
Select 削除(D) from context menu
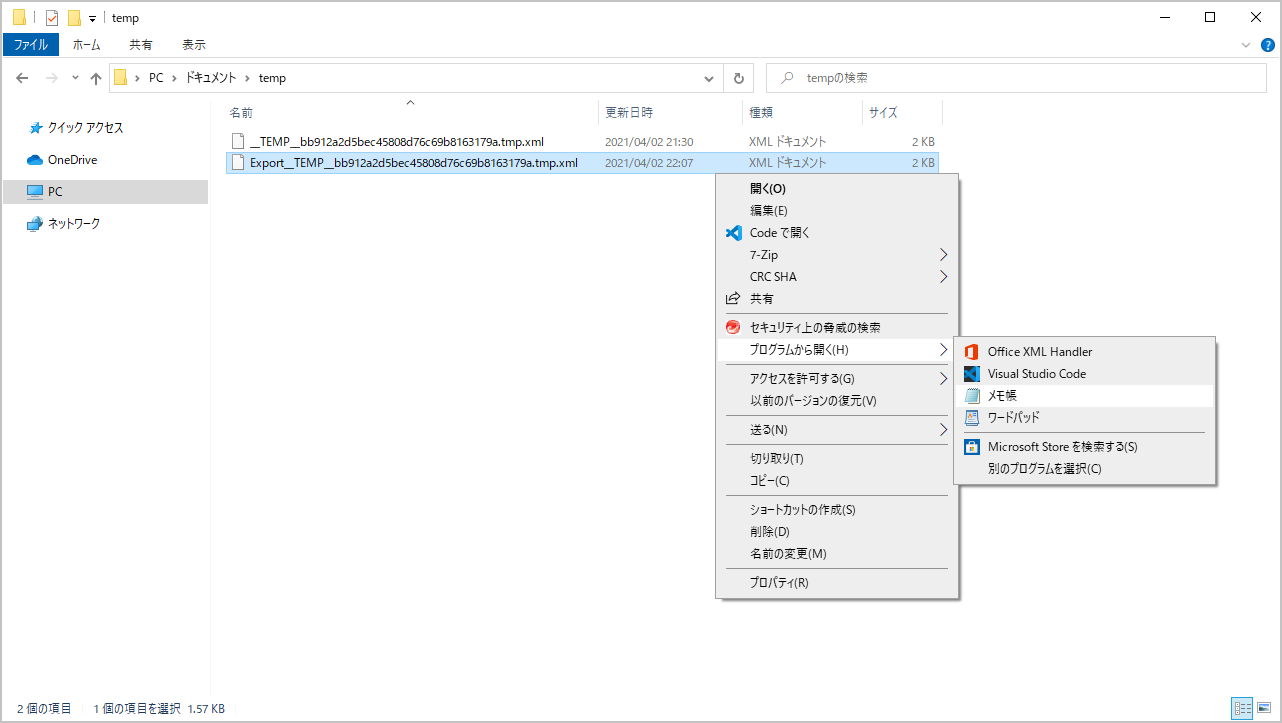click(x=770, y=532)
